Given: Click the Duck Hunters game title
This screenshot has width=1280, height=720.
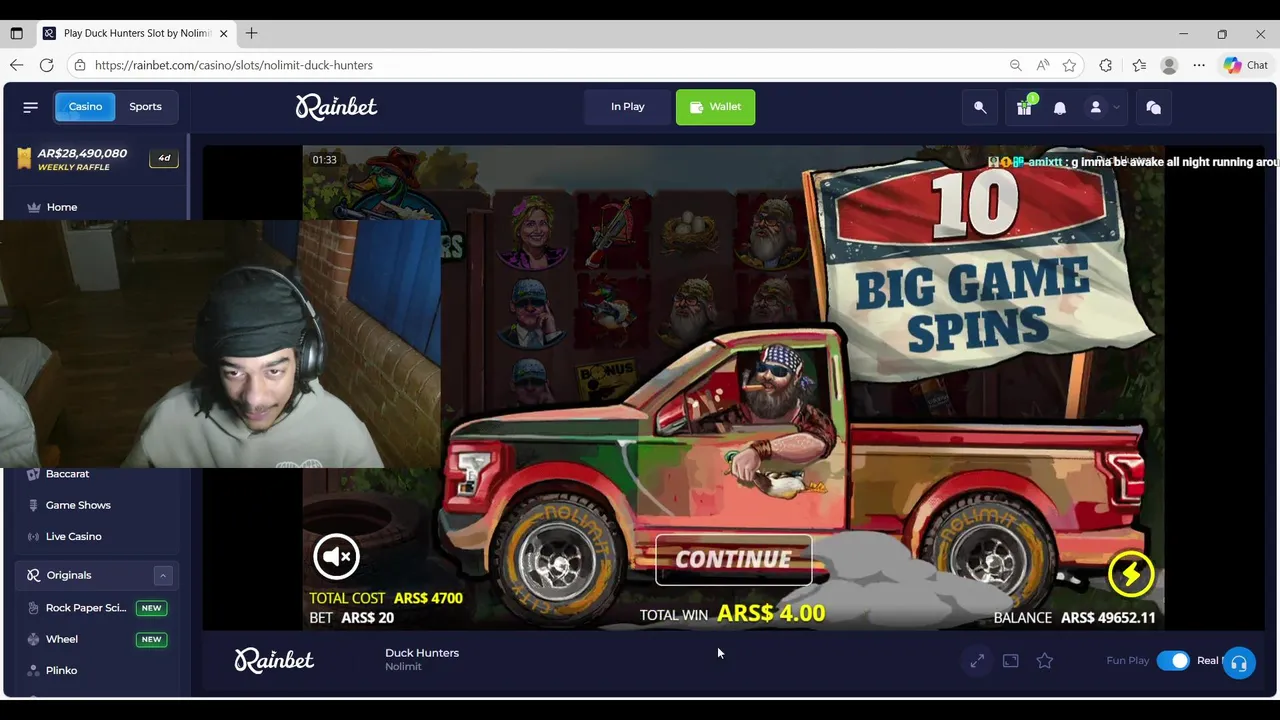Looking at the screenshot, I should (422, 653).
